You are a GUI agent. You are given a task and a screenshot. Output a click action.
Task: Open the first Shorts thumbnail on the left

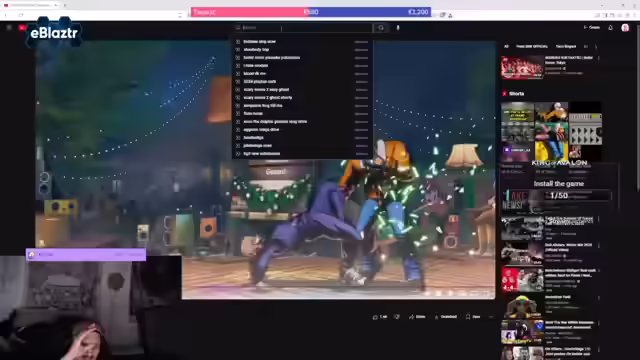pos(517,131)
